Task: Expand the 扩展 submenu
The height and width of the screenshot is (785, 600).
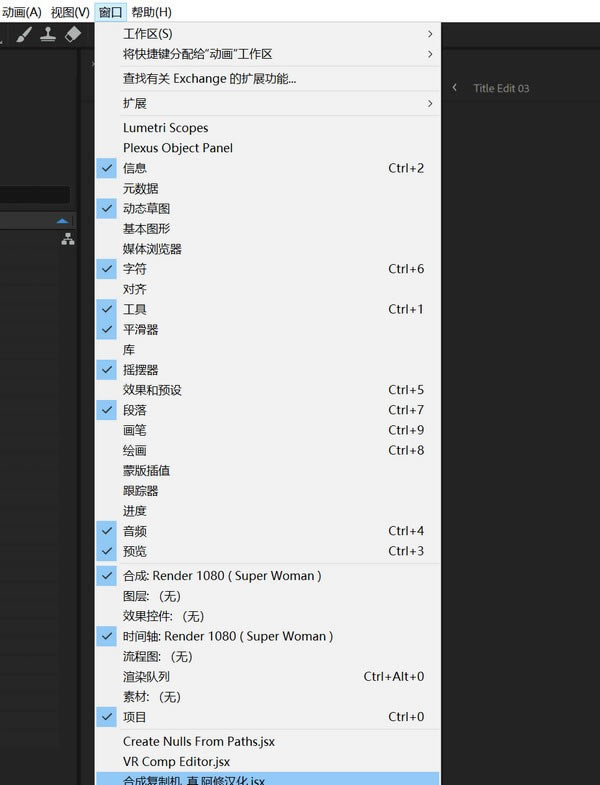Action: tap(268, 103)
